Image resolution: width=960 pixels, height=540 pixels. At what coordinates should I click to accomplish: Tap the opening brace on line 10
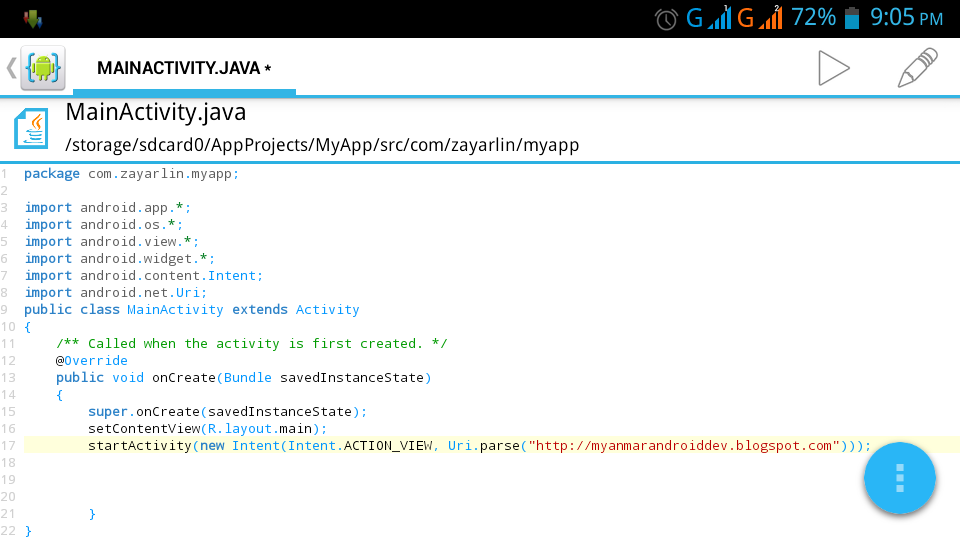[28, 327]
